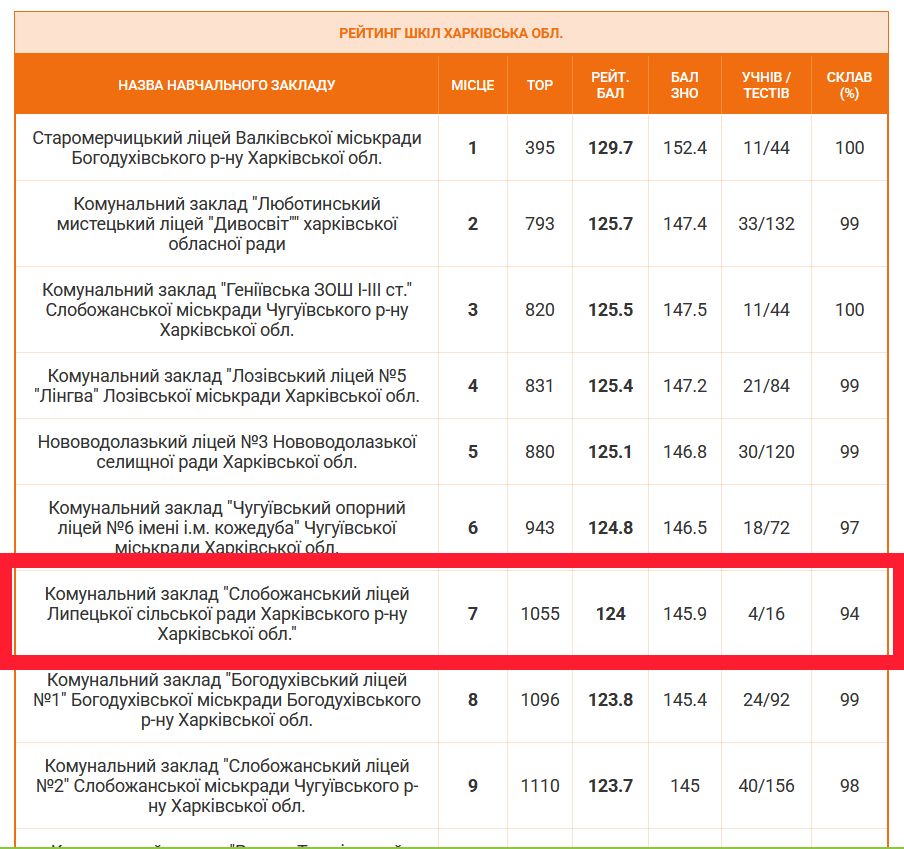Click students/tests value 40/156

click(766, 786)
